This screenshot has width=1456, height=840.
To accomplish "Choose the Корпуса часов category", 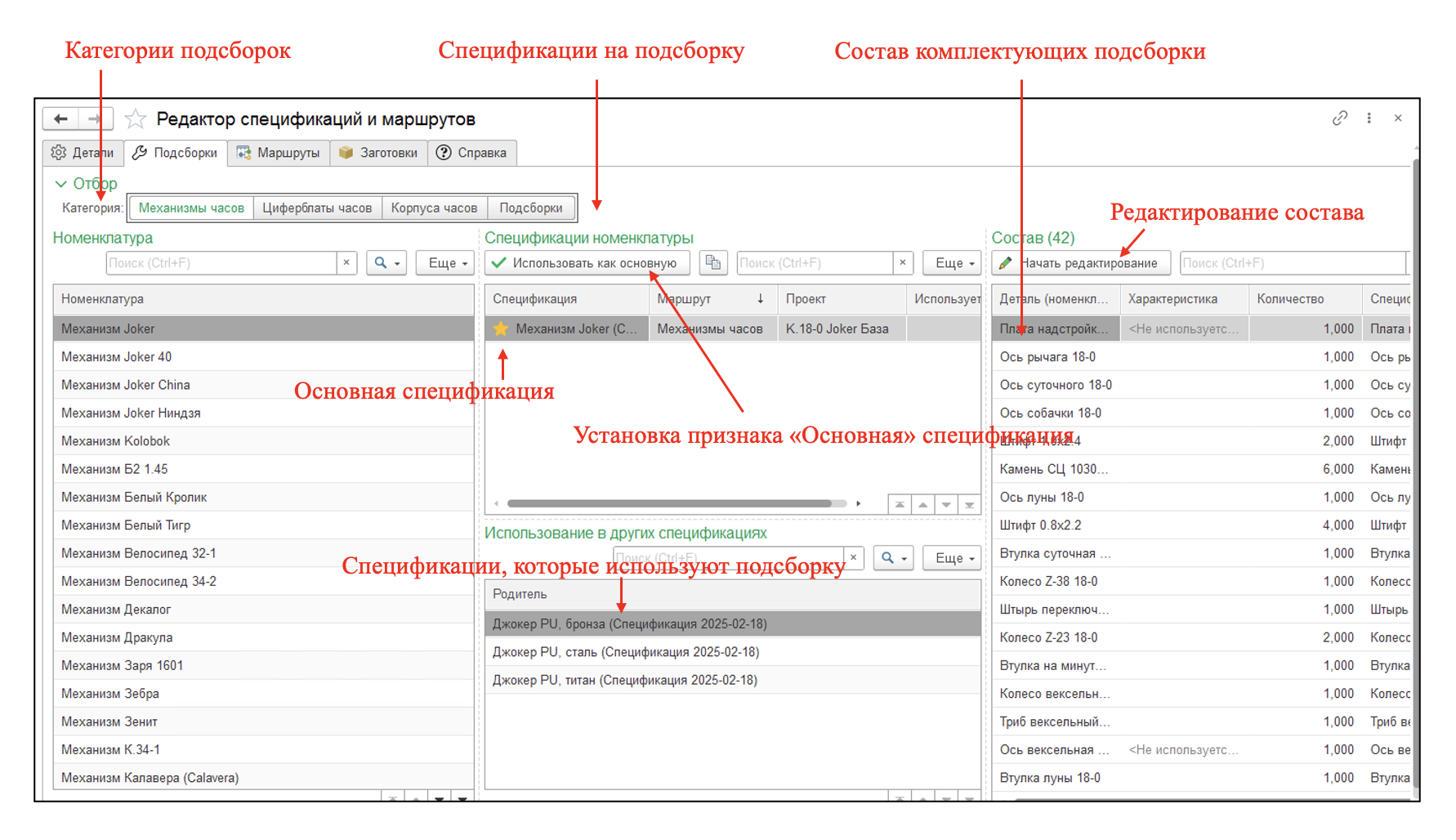I will 434,208.
